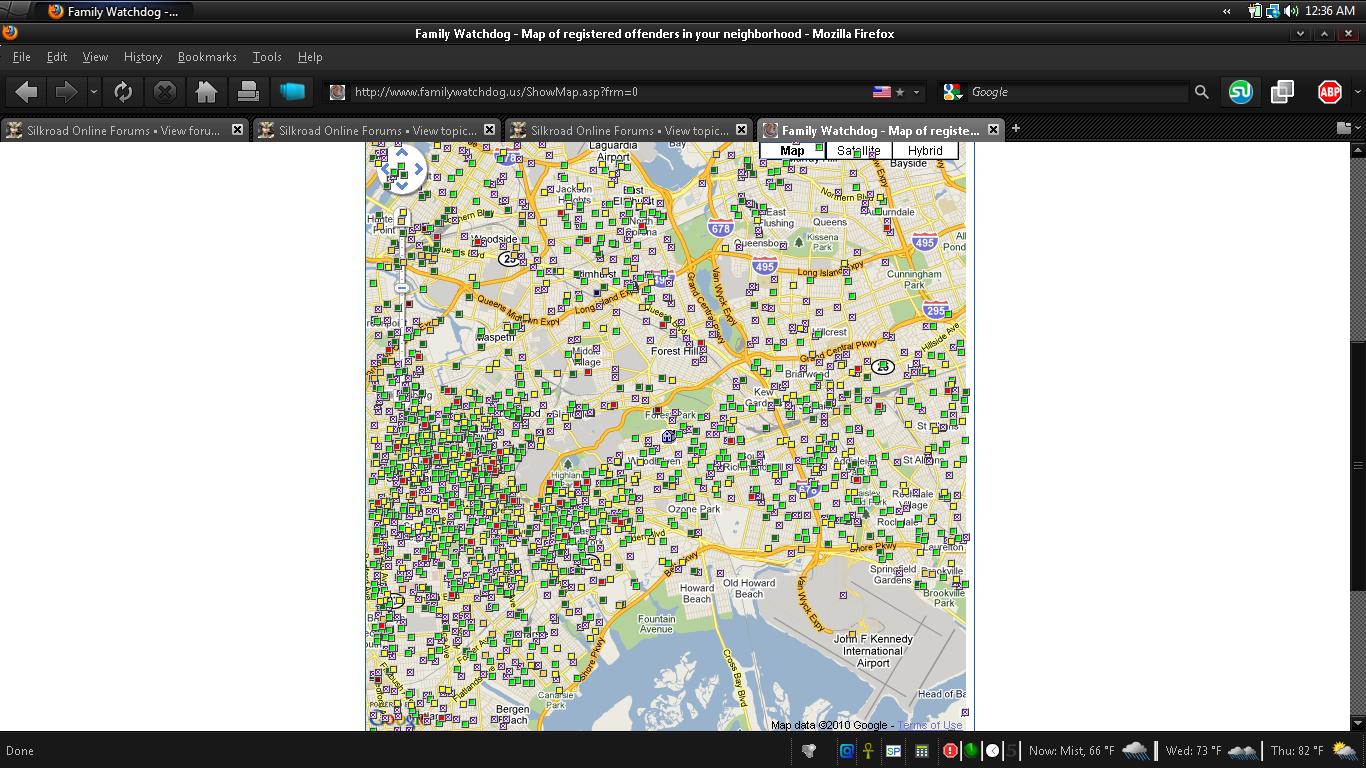
Task: Go to the Home page icon
Action: point(206,92)
